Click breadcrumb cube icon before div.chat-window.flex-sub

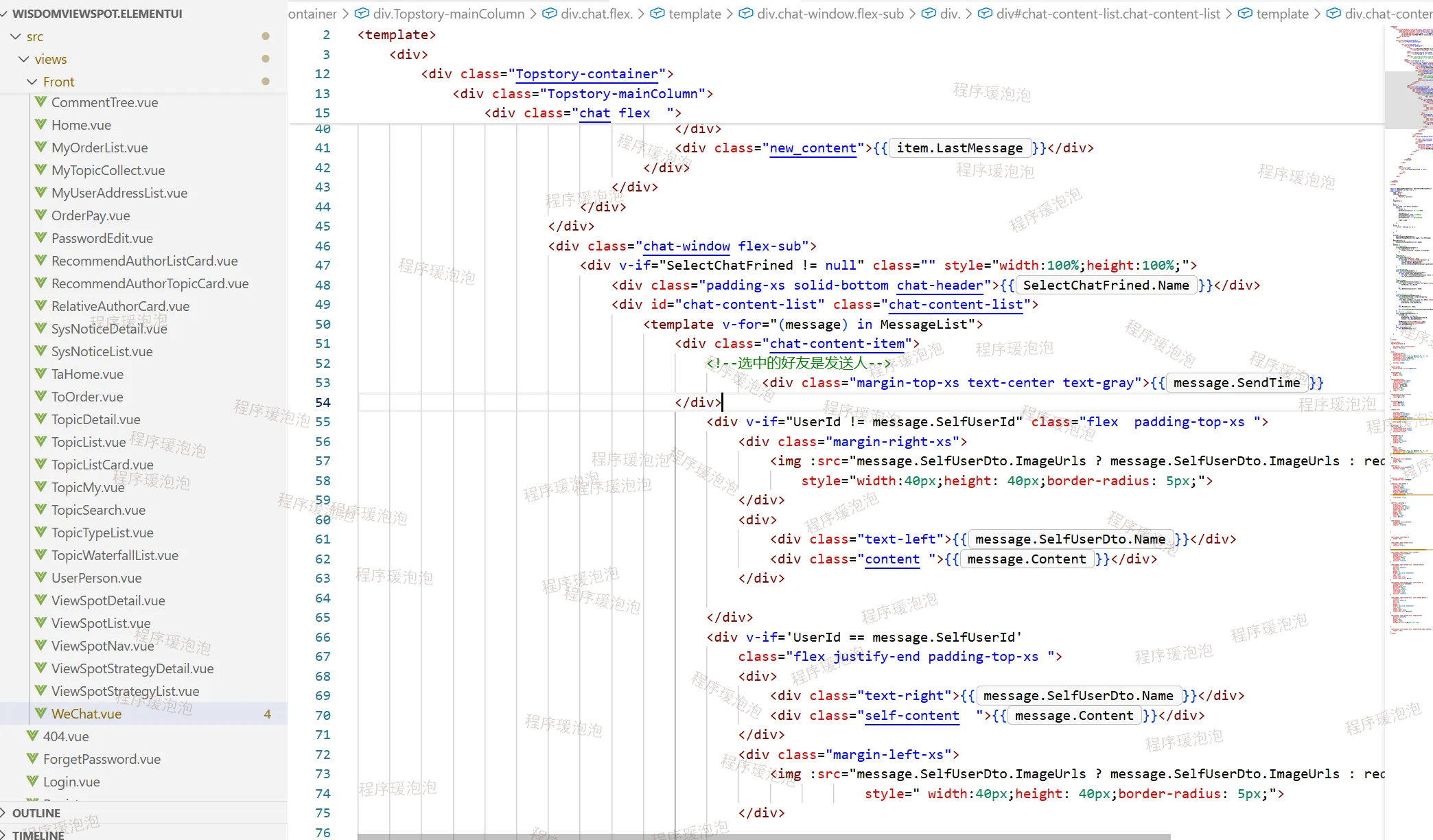tap(745, 14)
